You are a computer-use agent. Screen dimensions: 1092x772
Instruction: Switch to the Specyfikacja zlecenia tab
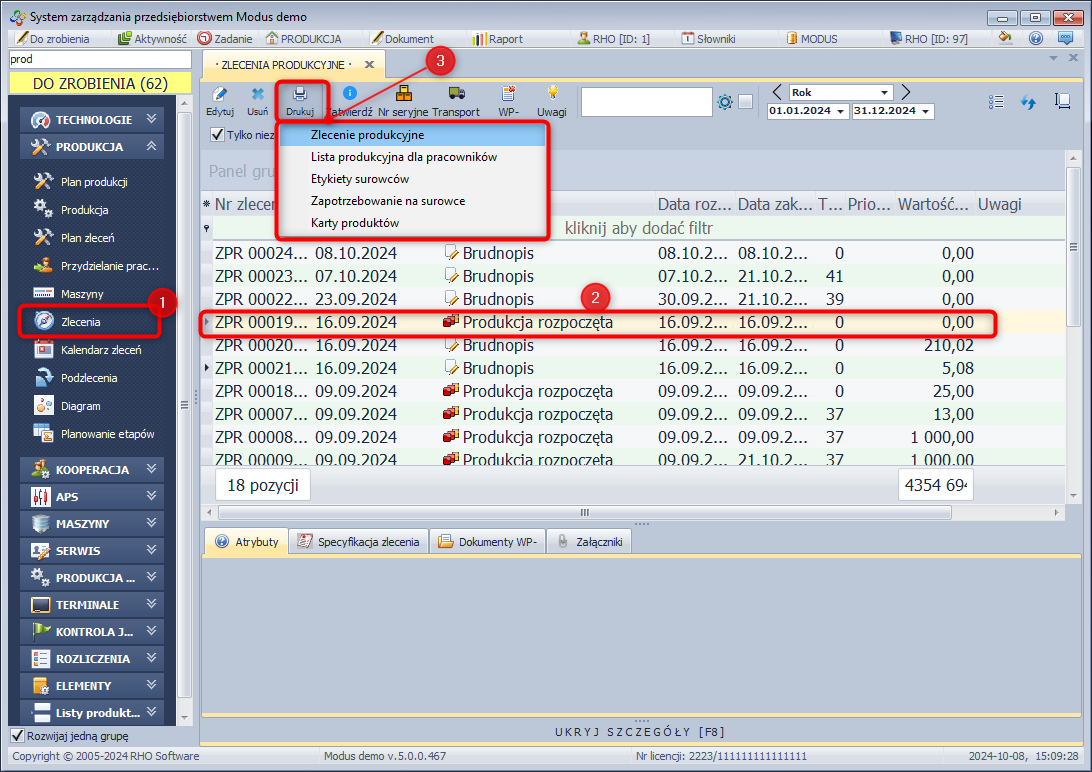359,542
